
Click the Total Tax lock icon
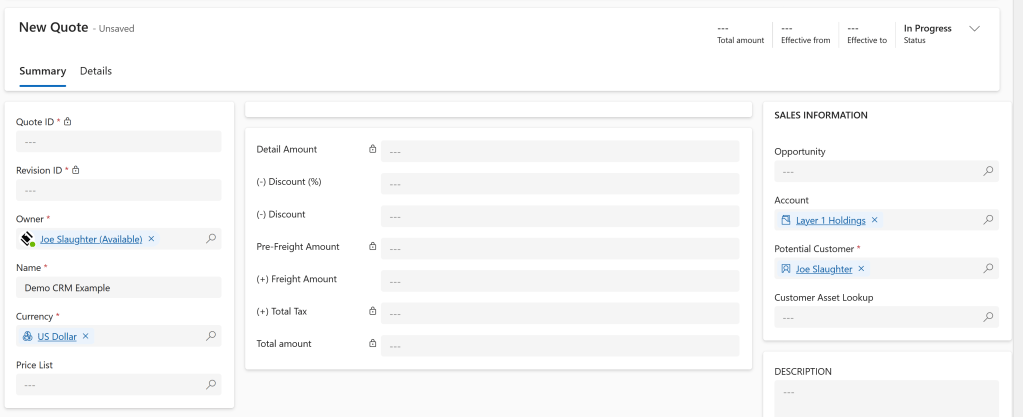tap(373, 311)
